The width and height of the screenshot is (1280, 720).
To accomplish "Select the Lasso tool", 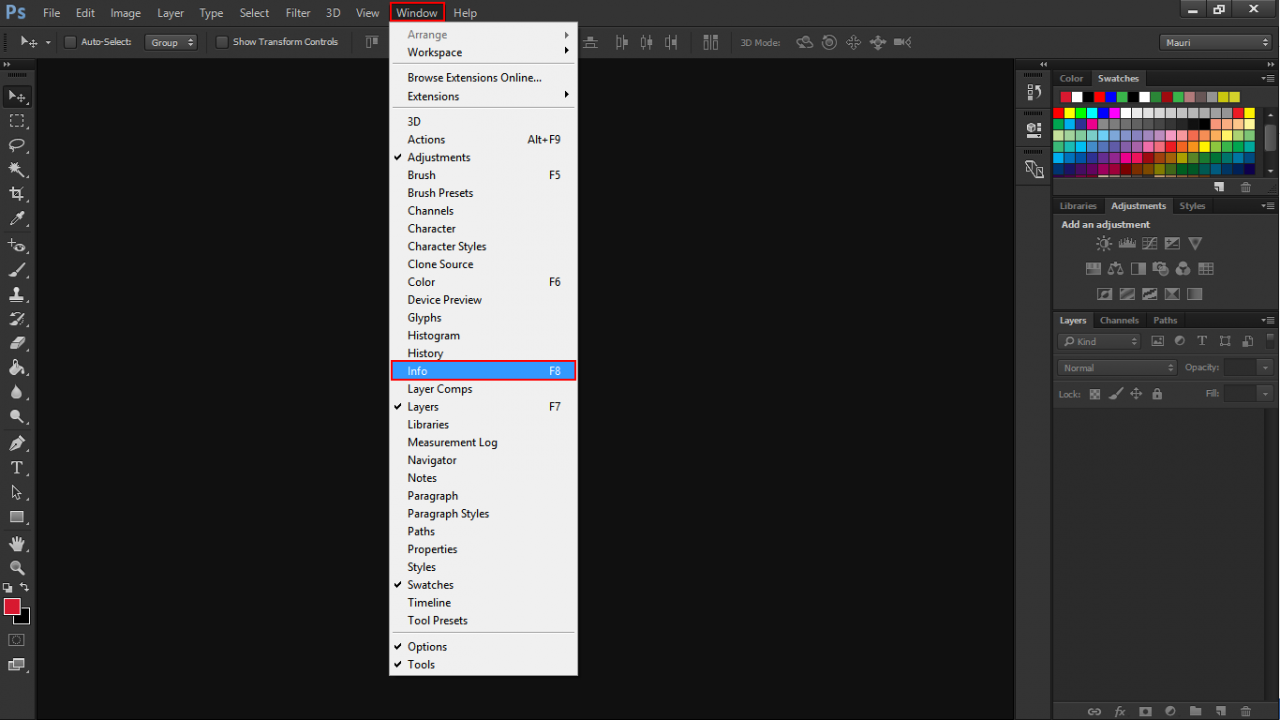I will tap(17, 145).
